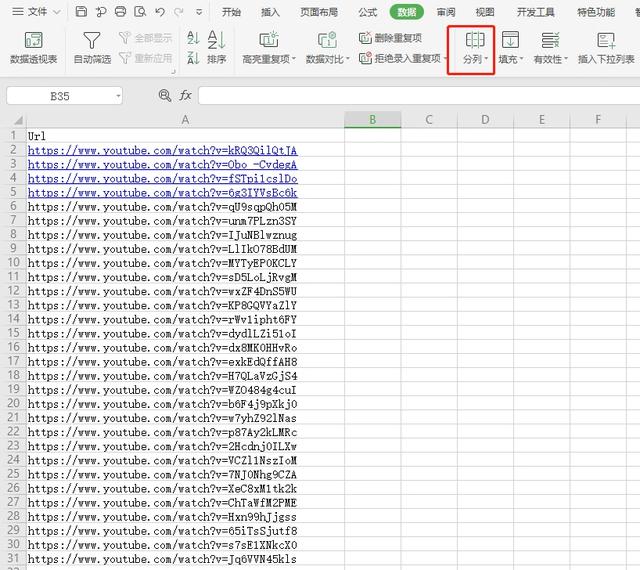This screenshot has height=570, width=640.
Task: Click 拒绝录入重复项 button
Action: (402, 58)
